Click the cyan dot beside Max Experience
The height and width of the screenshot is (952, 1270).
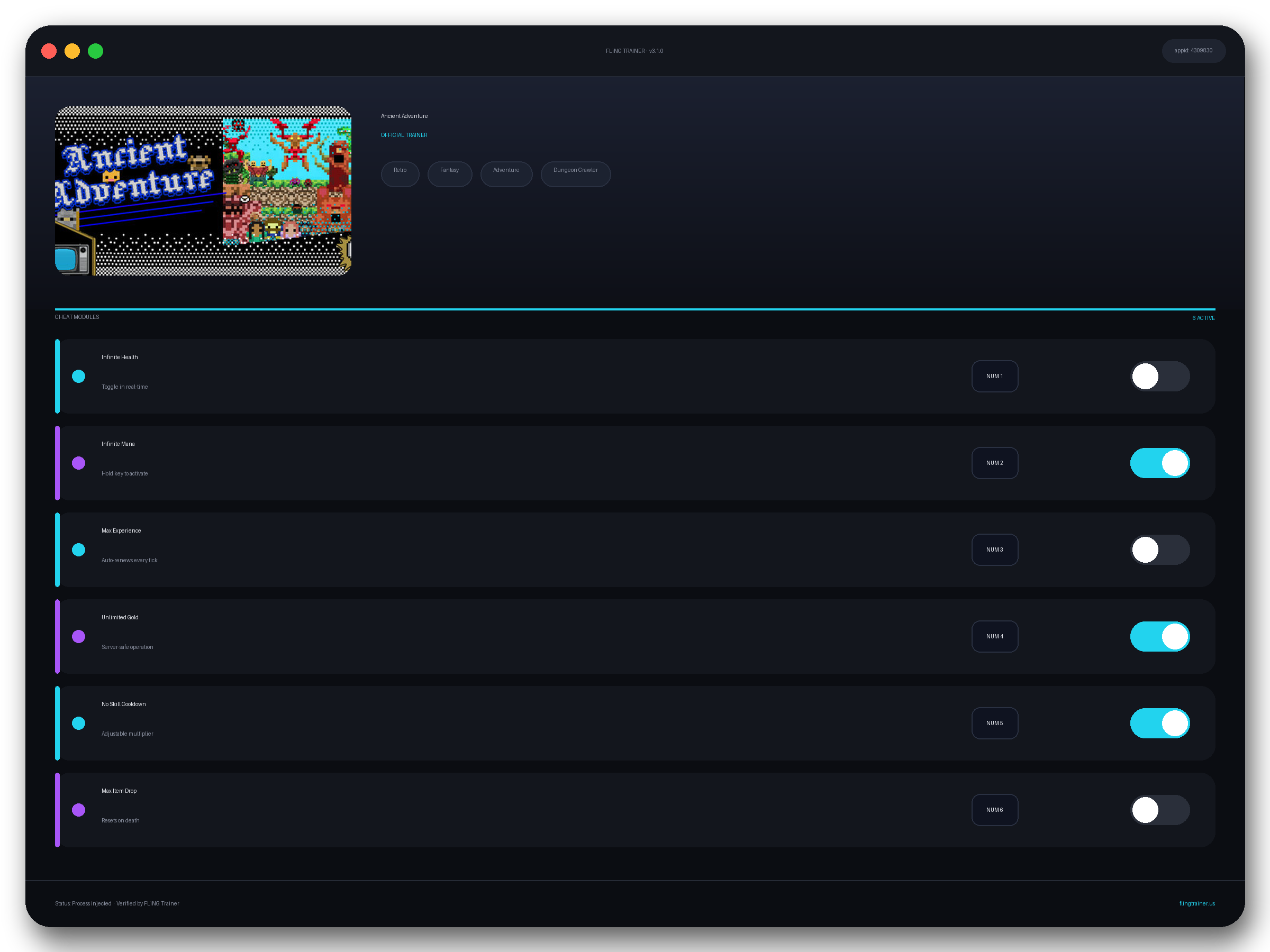pos(79,550)
